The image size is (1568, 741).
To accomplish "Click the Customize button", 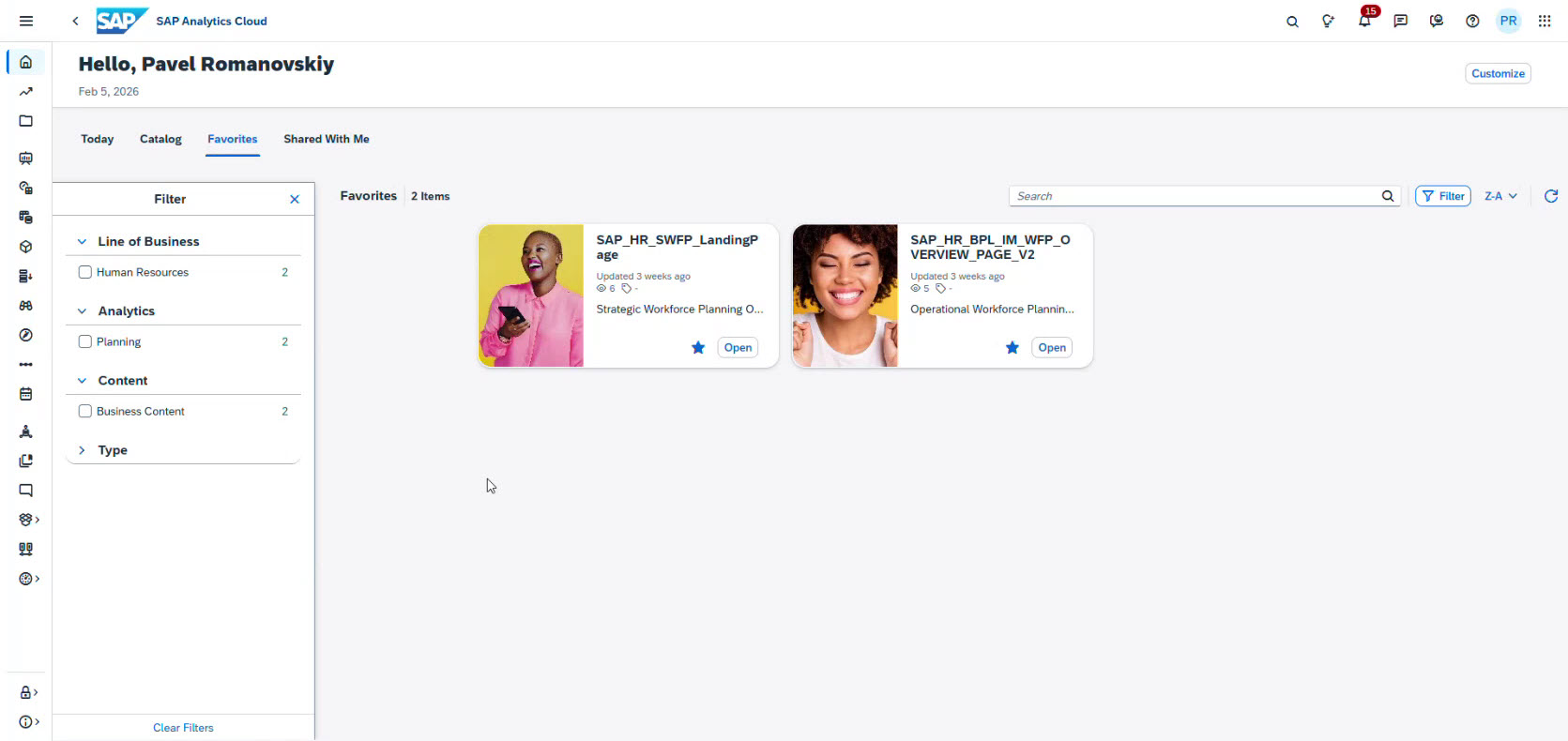I will point(1498,73).
